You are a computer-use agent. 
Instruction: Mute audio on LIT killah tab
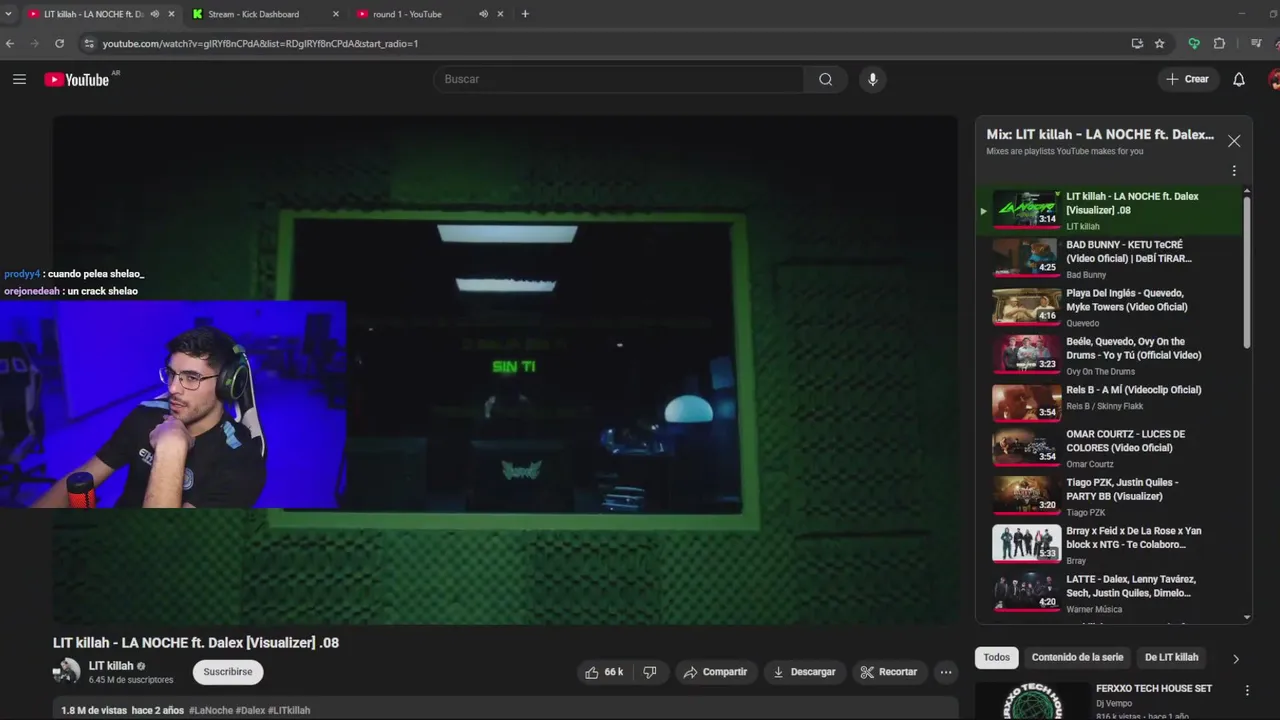(x=154, y=14)
